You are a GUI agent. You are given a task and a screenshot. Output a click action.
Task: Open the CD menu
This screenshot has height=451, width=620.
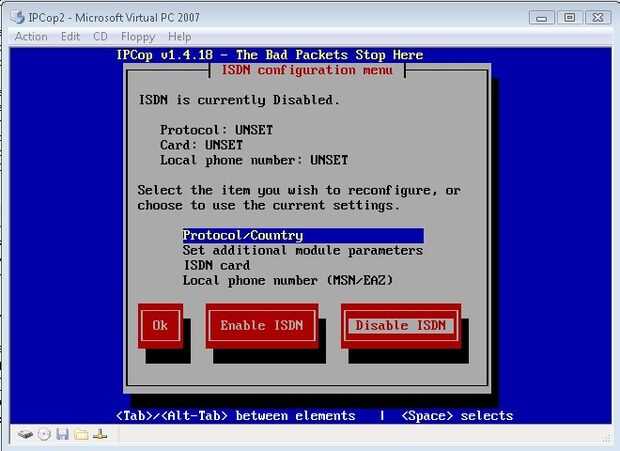100,37
